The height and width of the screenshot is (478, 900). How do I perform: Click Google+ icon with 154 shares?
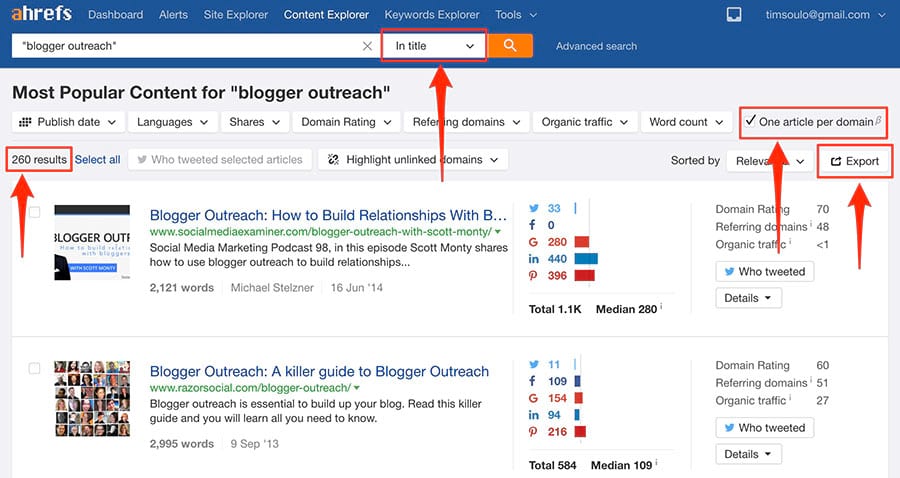click(533, 398)
